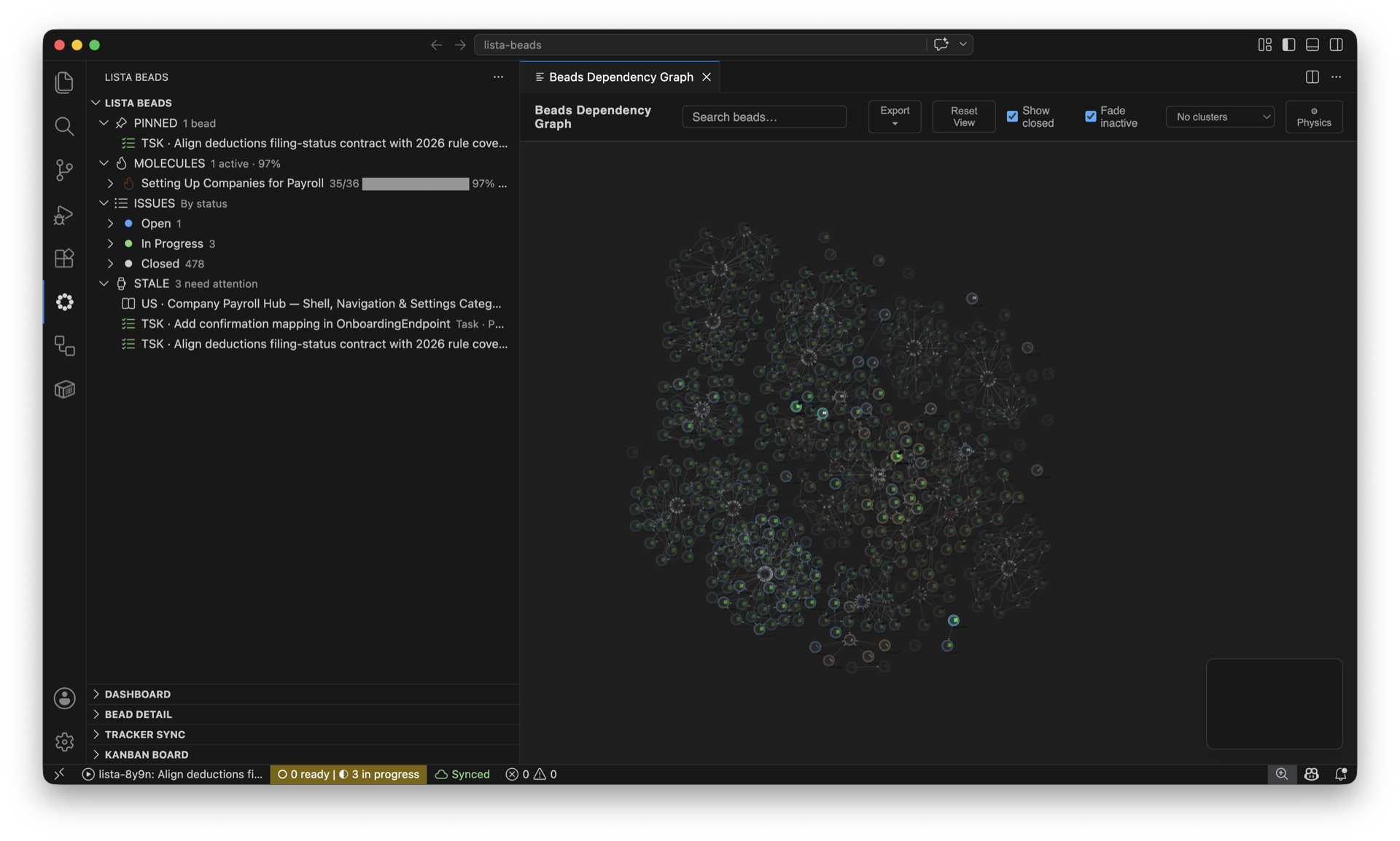This screenshot has height=841, width=1400.
Task: Open dropdown arrow beside chat icon
Action: pyautogui.click(x=962, y=44)
